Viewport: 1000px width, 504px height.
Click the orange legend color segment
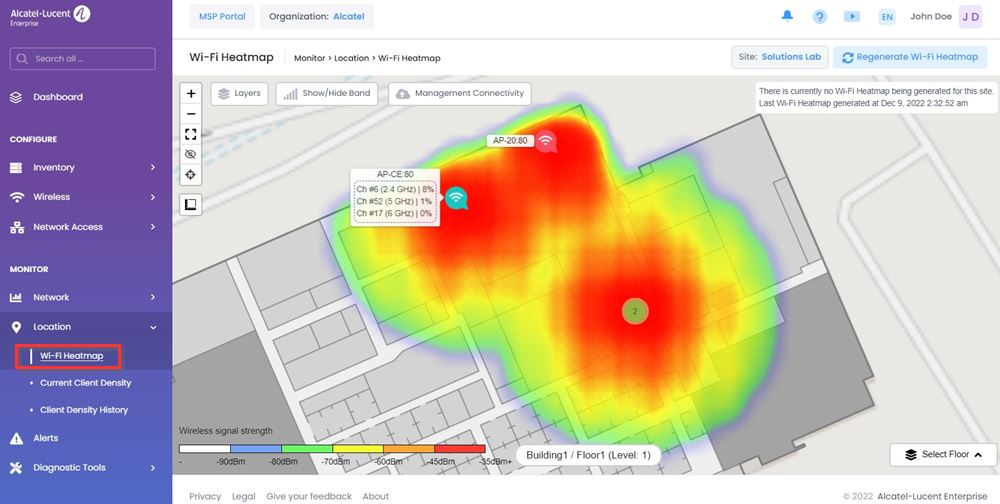click(x=409, y=449)
